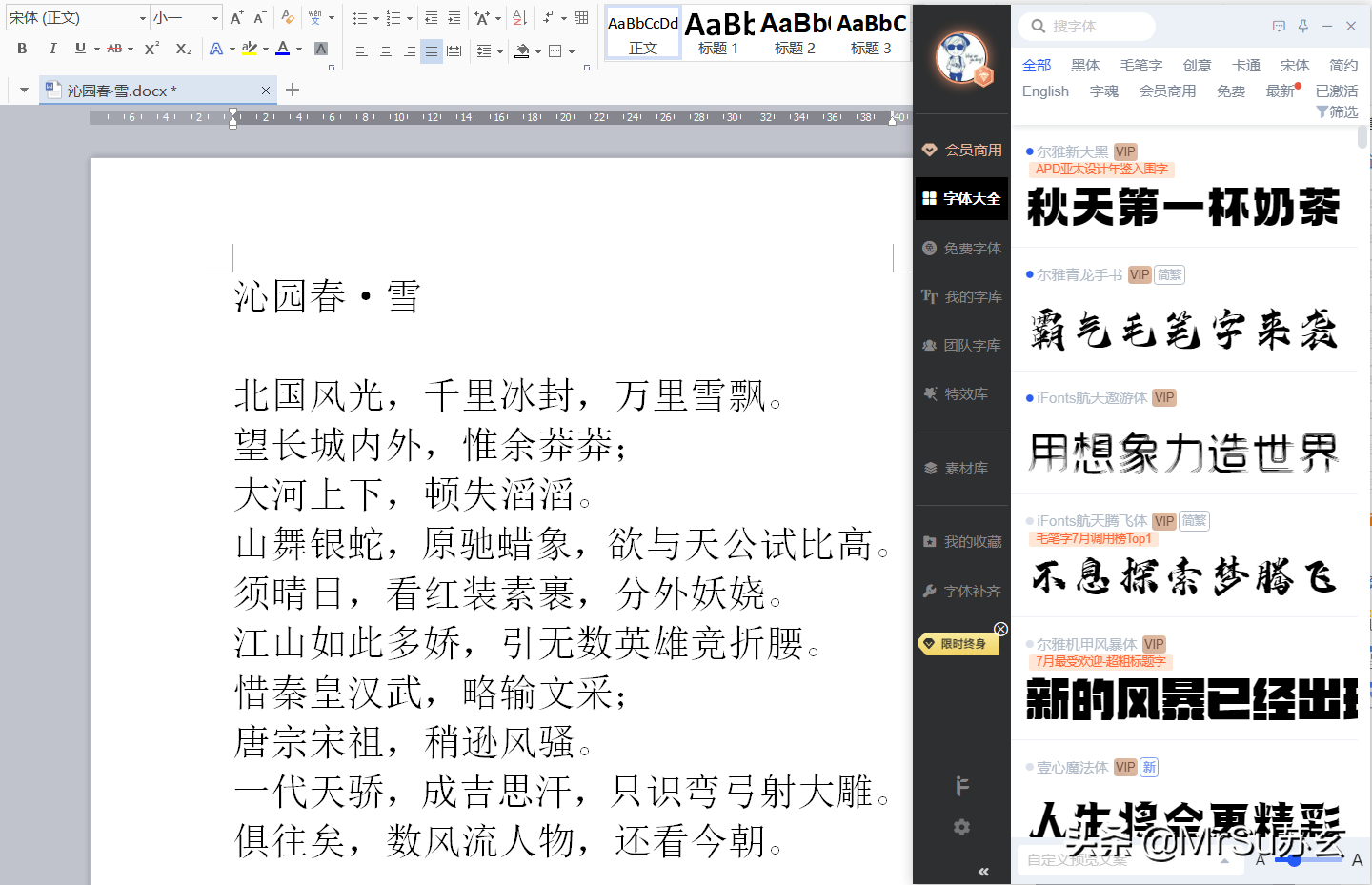
Task: Toggle italic formatting
Action: tap(52, 48)
